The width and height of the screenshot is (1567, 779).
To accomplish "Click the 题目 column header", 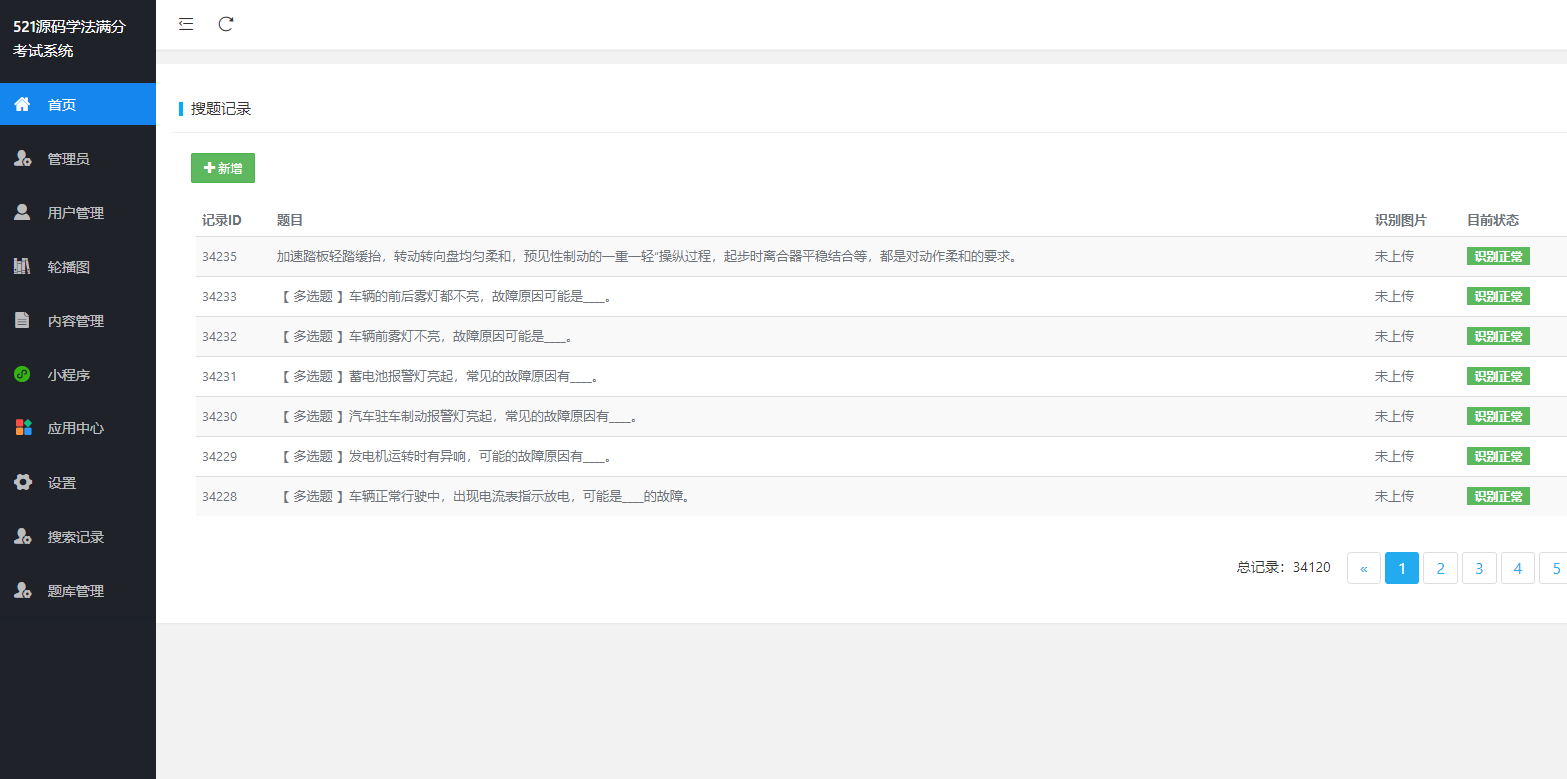I will click(x=290, y=220).
